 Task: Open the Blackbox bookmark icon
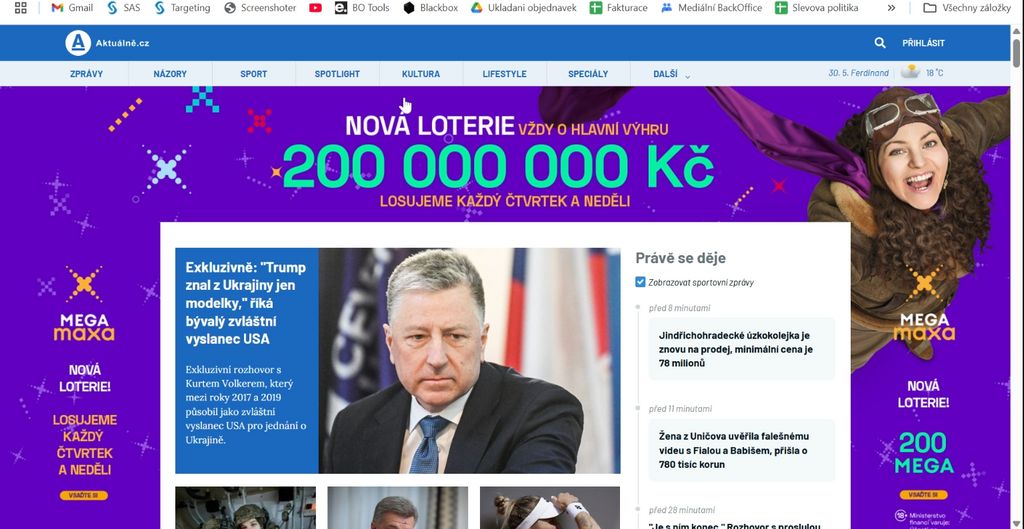click(x=409, y=8)
